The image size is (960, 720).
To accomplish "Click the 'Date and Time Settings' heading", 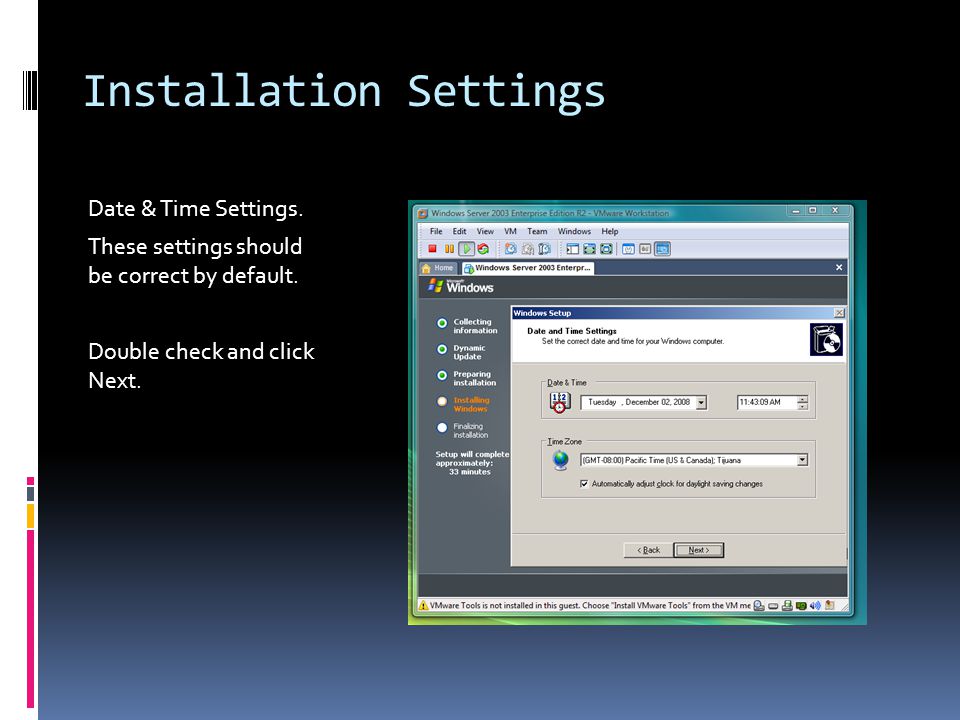I will click(x=572, y=331).
